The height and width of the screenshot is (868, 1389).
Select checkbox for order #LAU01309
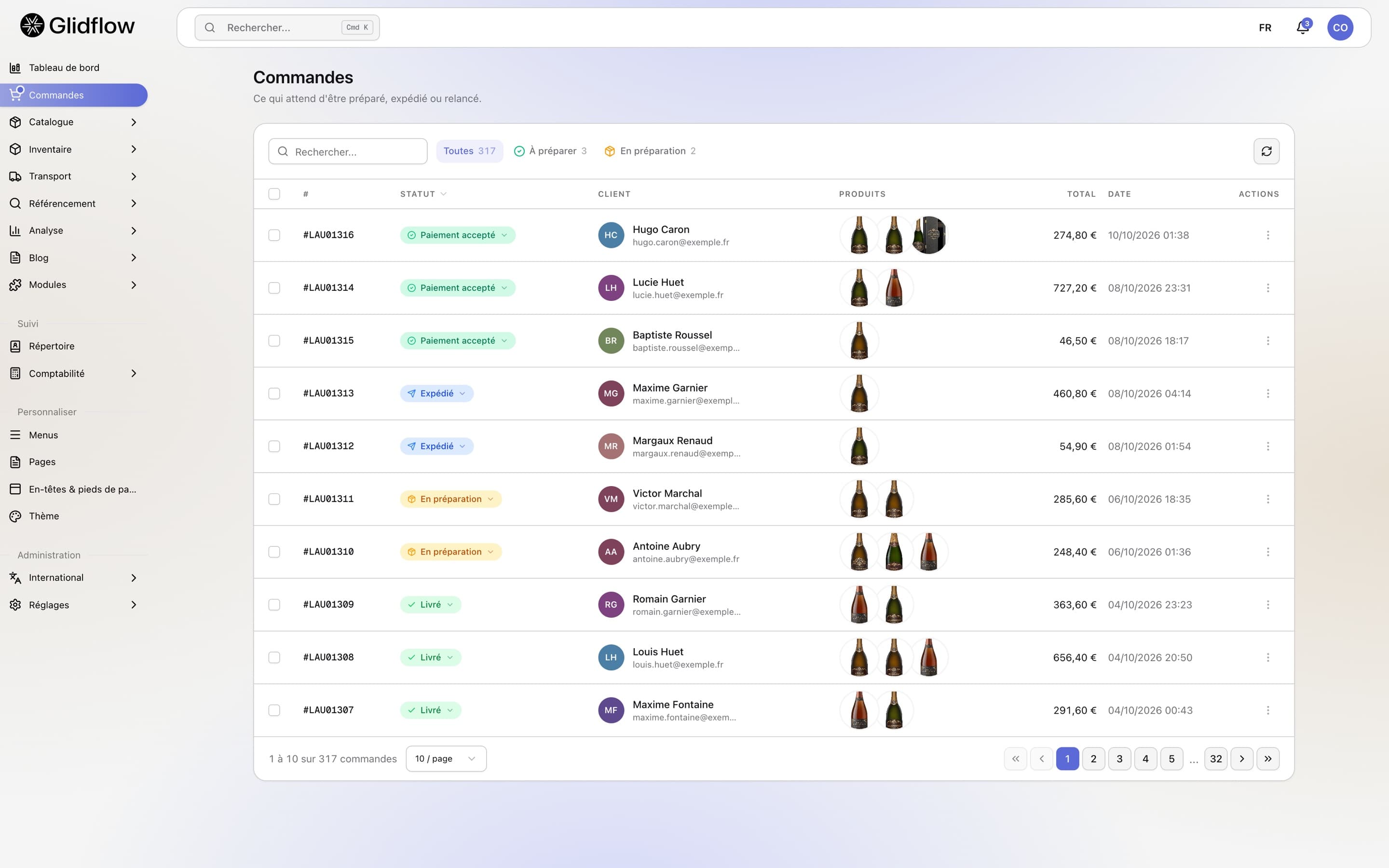click(274, 605)
